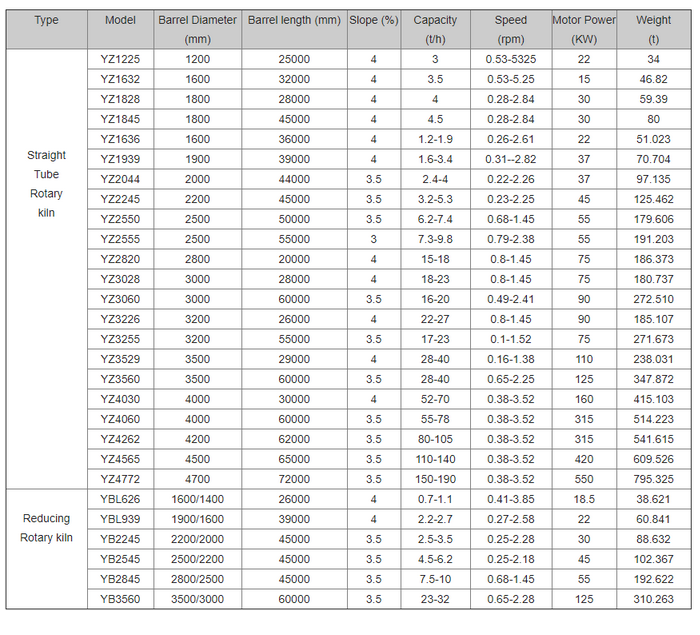Viewport: 700px width, 635px height.
Task: Click the YBL626 model cell
Action: pyautogui.click(x=120, y=498)
